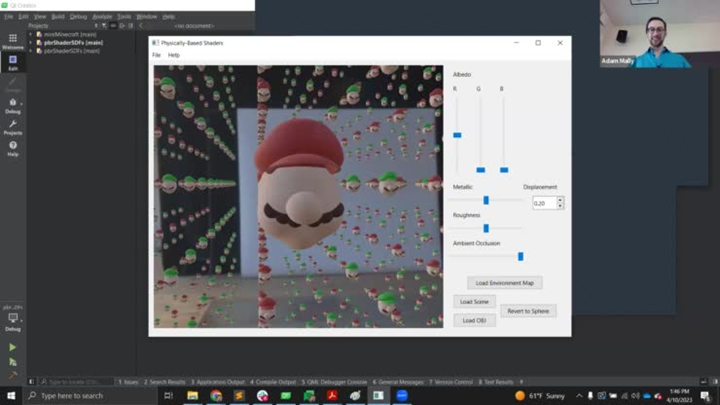
Task: Open the Welcome mode in Qt Creator
Action: click(12, 40)
